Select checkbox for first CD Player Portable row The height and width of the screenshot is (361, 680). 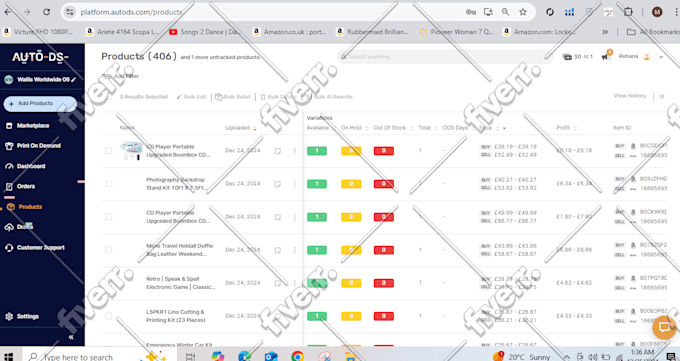pyautogui.click(x=108, y=151)
